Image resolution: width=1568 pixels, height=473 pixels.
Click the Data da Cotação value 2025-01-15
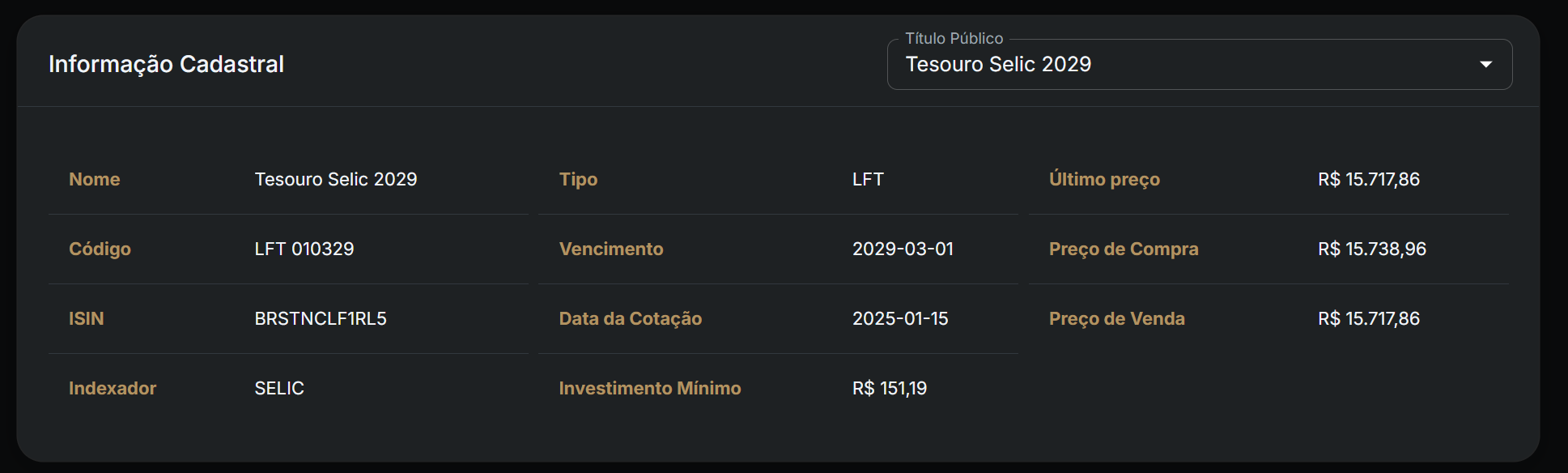[x=901, y=318]
